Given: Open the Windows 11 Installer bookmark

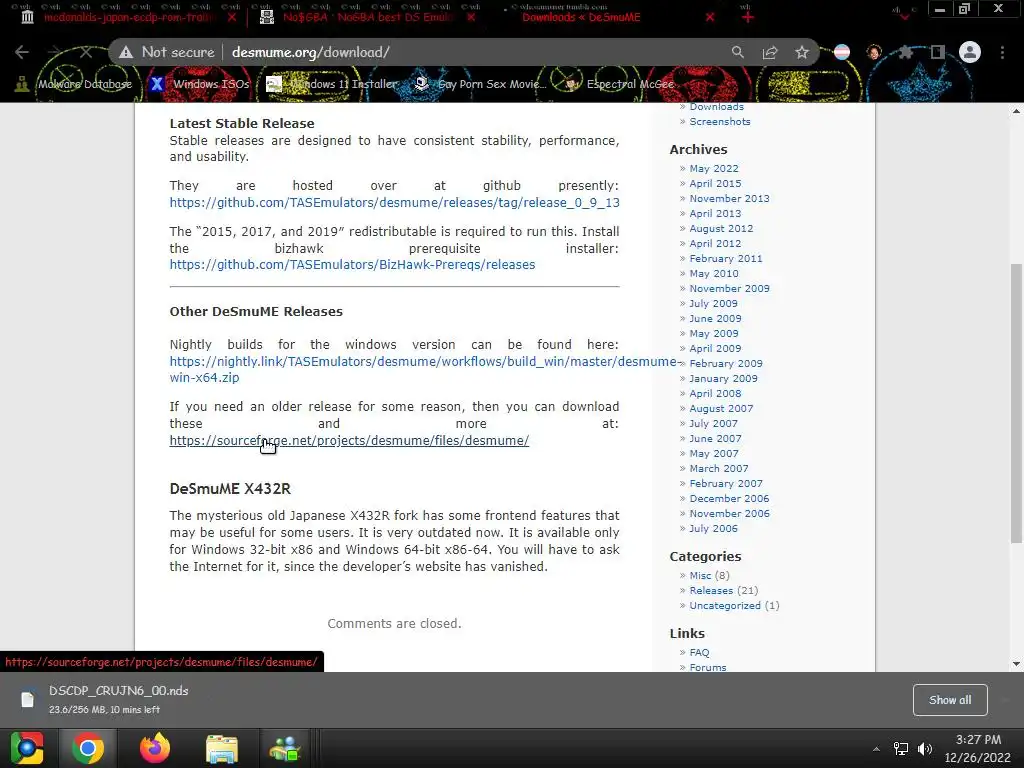Looking at the screenshot, I should [332, 84].
